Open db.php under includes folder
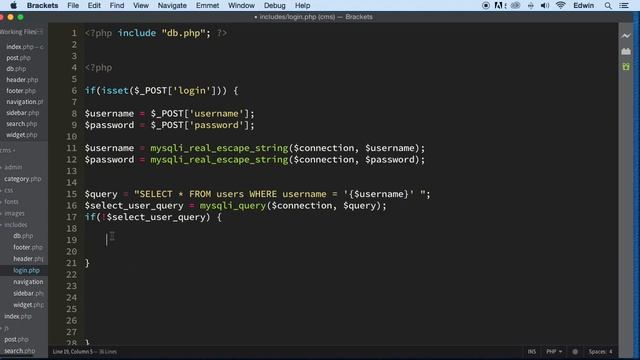The width and height of the screenshot is (640, 360). 23,236
